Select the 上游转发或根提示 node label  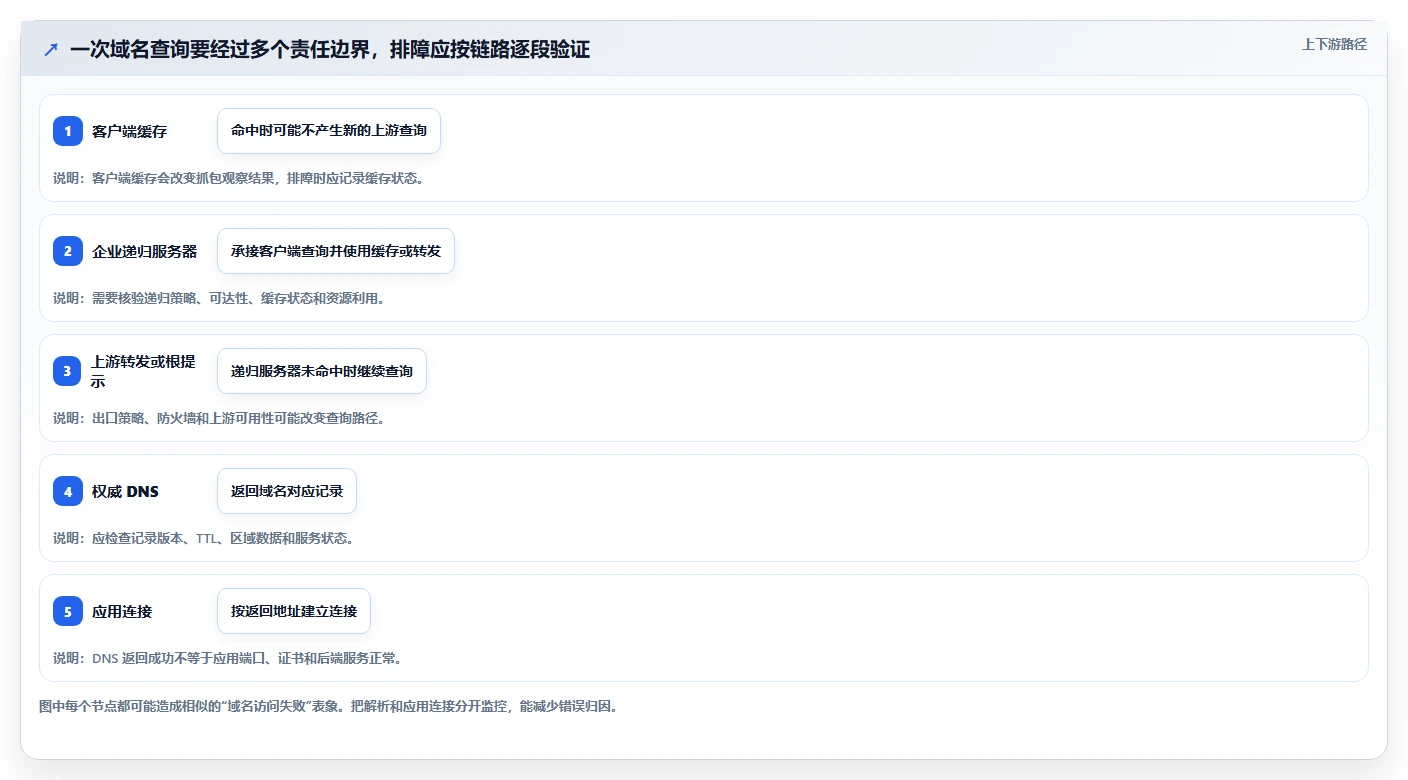pos(145,371)
